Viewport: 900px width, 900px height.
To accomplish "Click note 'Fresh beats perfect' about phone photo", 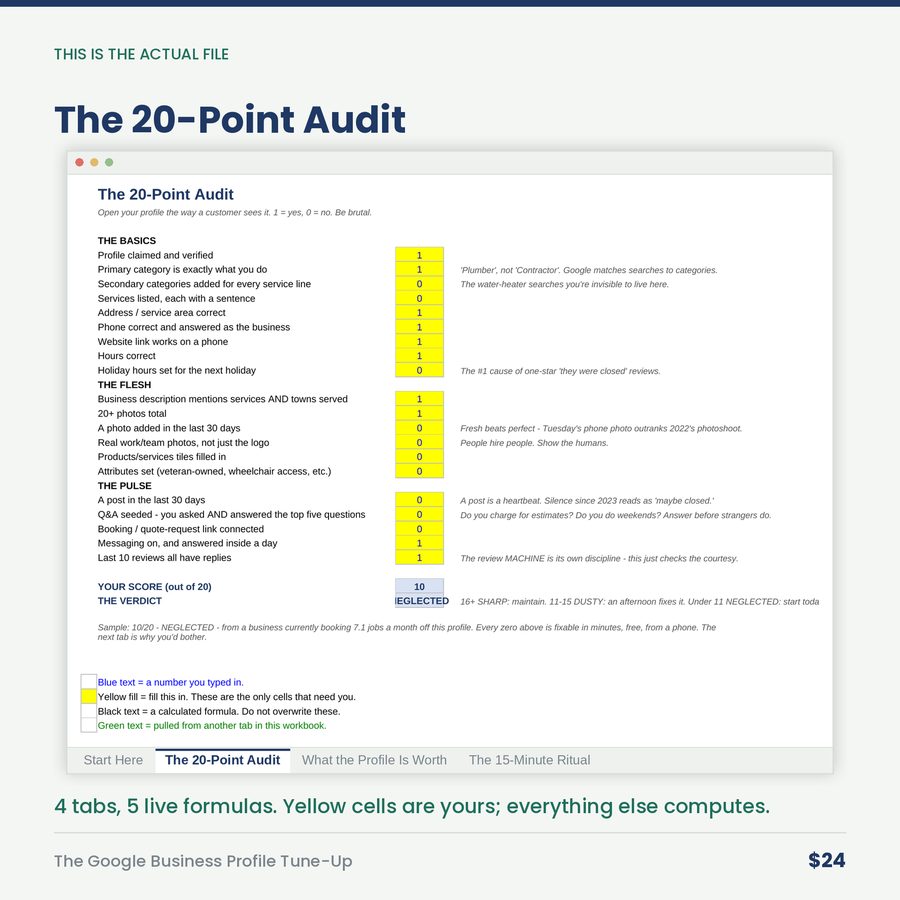I will tap(601, 428).
